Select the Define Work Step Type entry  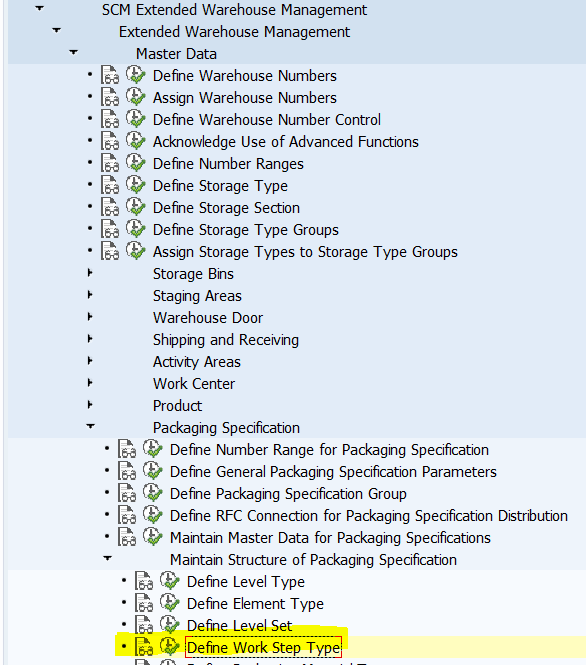(x=263, y=648)
